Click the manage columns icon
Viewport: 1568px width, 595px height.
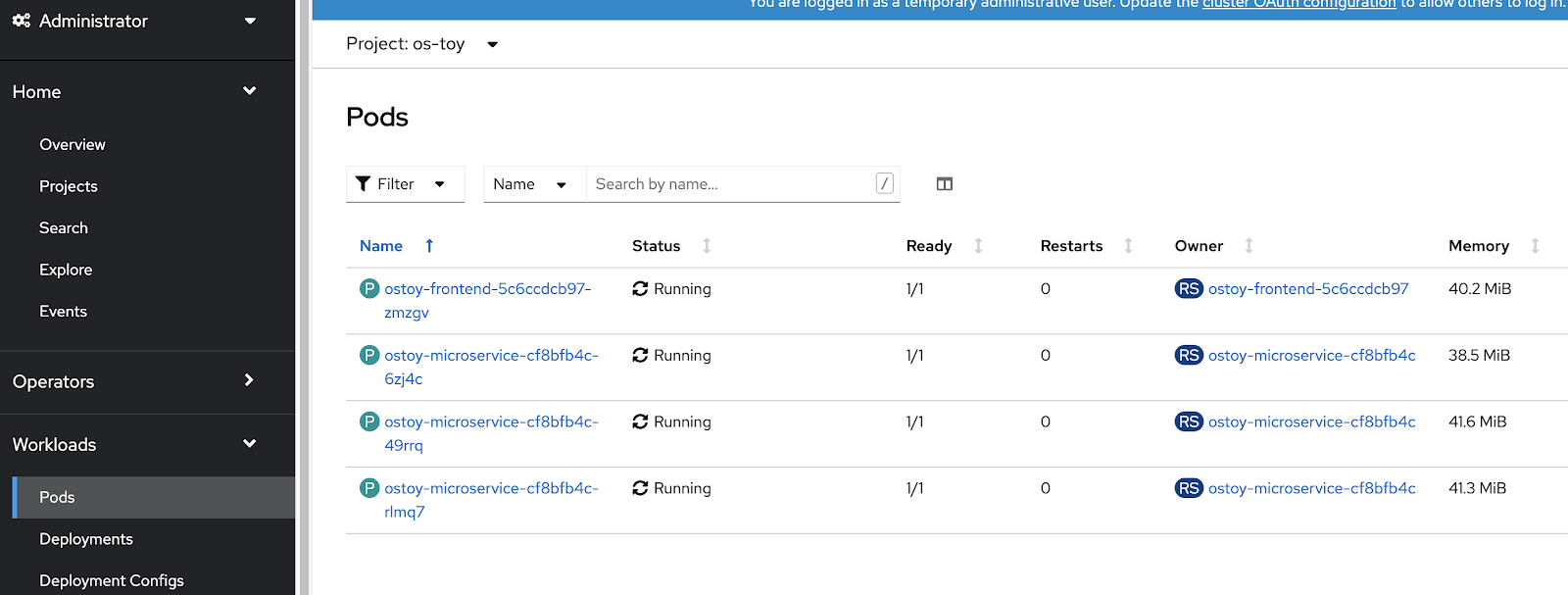(x=944, y=184)
